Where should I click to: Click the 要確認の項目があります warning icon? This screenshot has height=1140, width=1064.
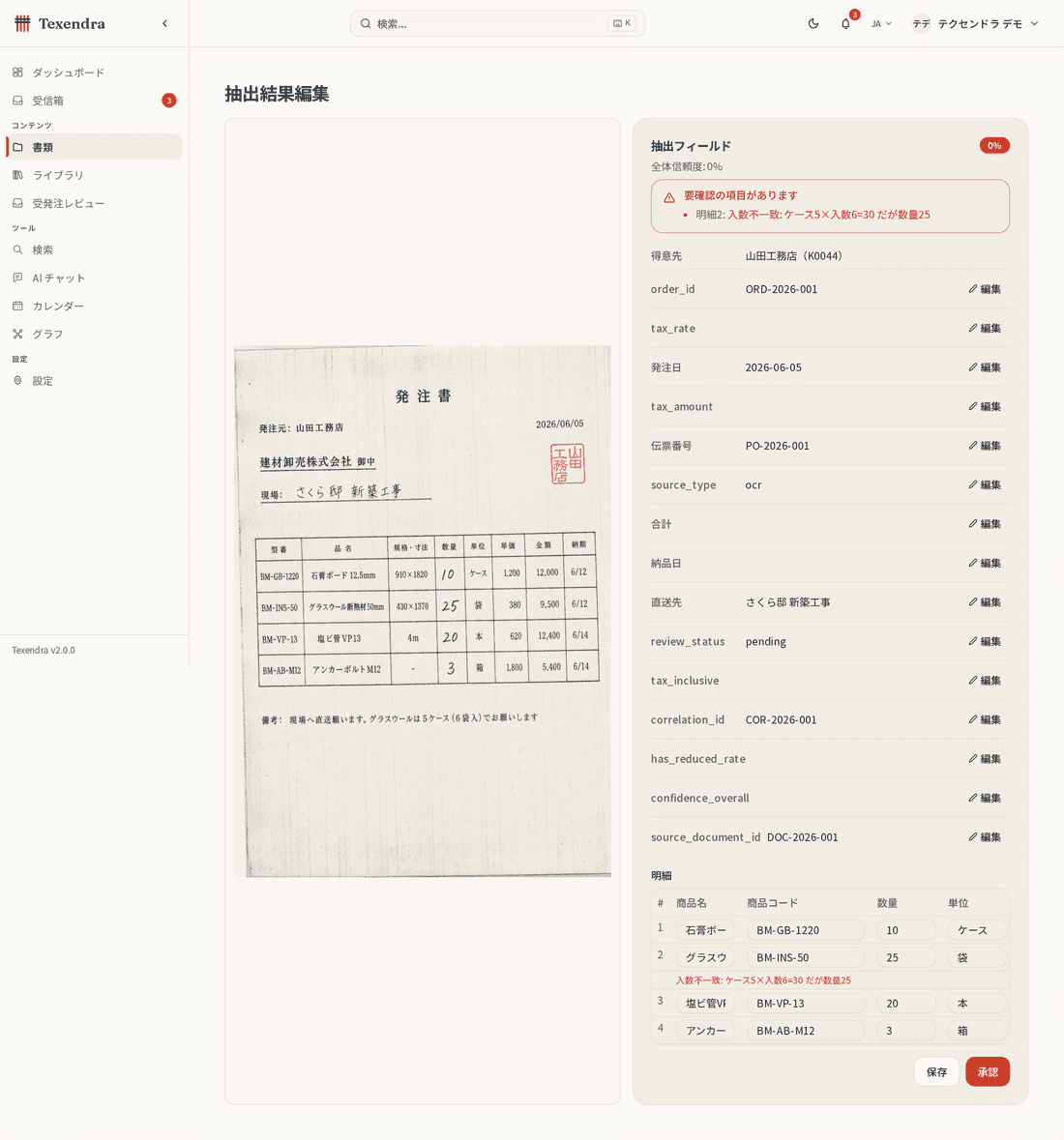[x=669, y=197]
